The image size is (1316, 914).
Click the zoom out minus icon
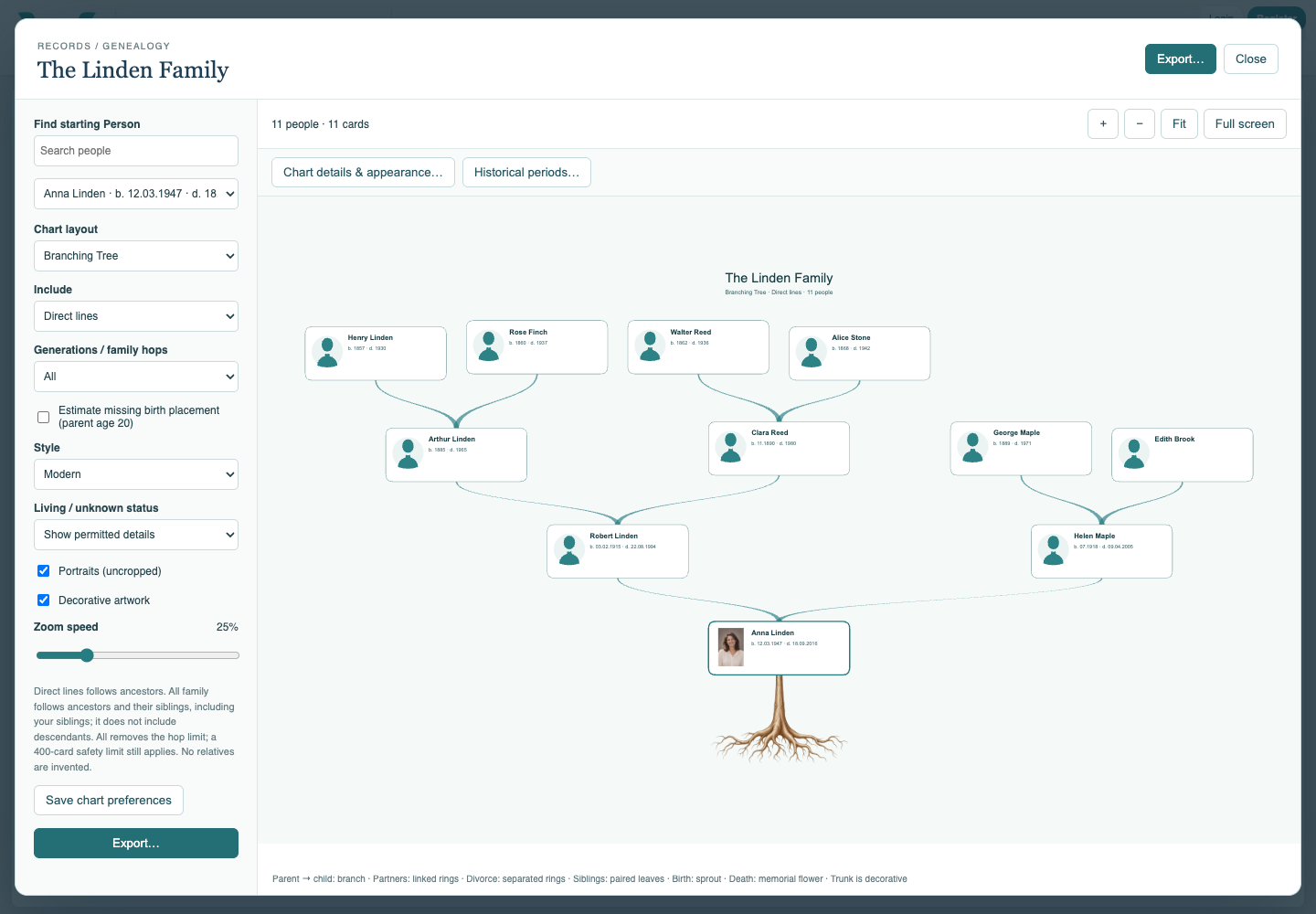(1140, 124)
